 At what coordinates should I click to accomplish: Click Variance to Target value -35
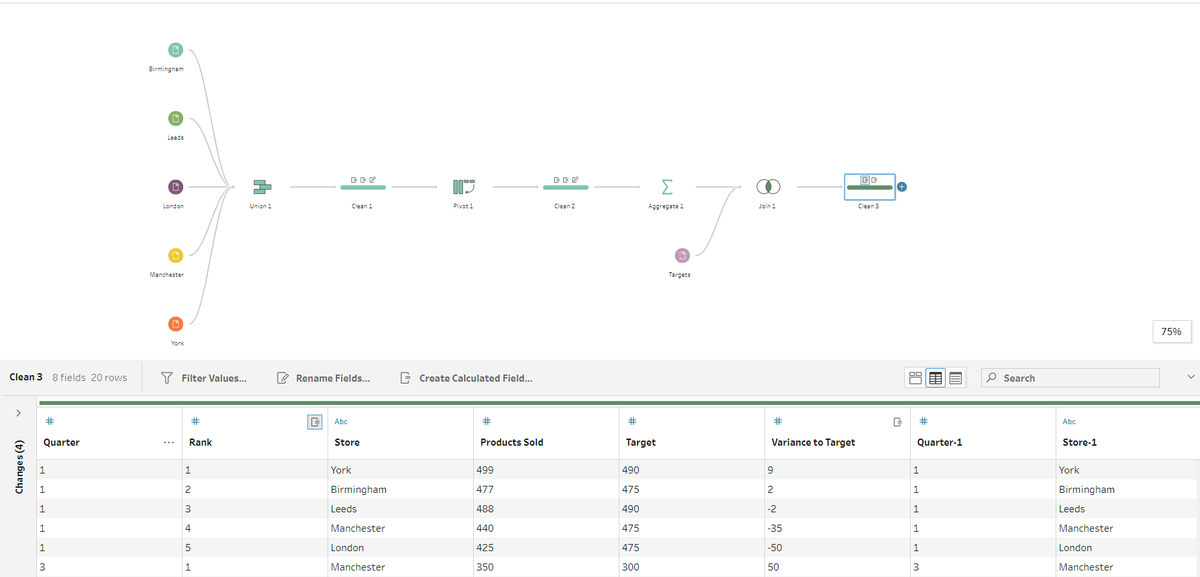(x=837, y=528)
